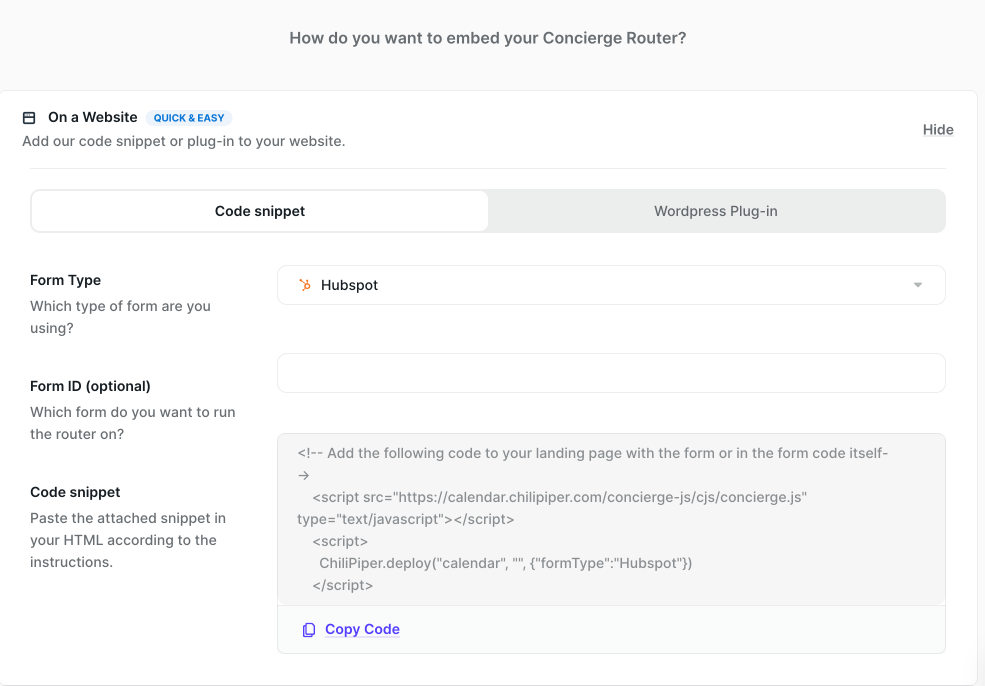The image size is (985, 686).
Task: Click 'Add our code snippet or plug-in' description
Action: coord(184,141)
